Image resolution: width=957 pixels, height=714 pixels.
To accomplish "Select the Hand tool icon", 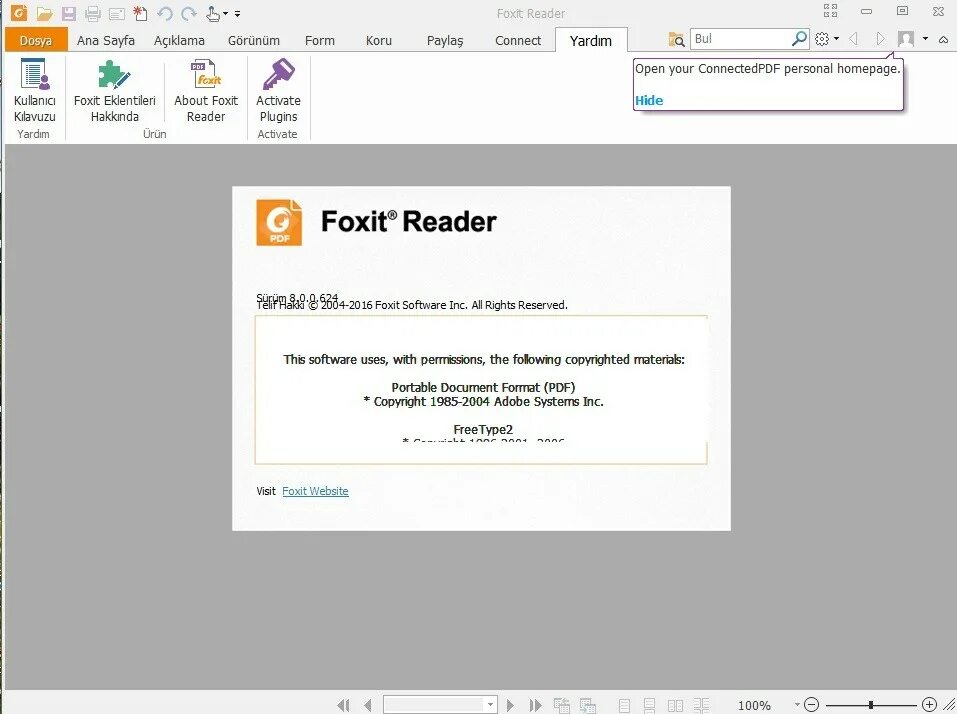I will point(213,13).
